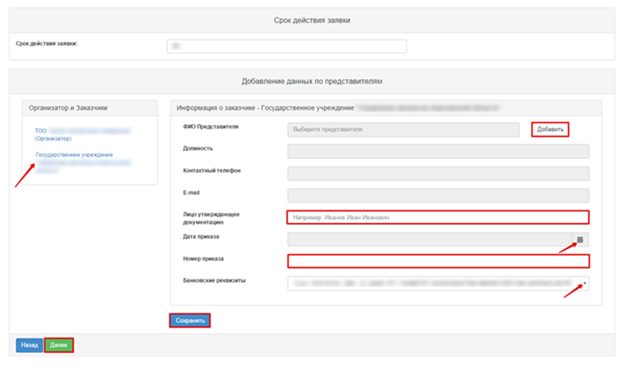
Task: Select the Государственное учреждение customer link
Action: click(83, 162)
